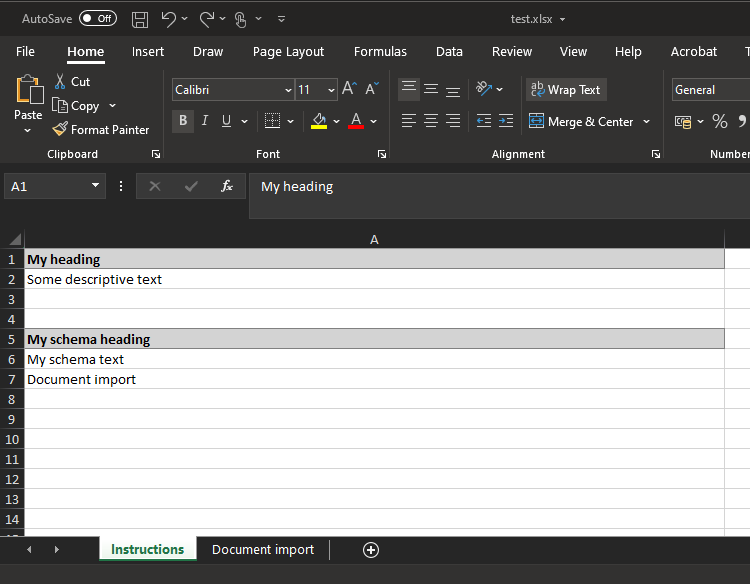Click the Format Painter brush icon

tap(61, 130)
